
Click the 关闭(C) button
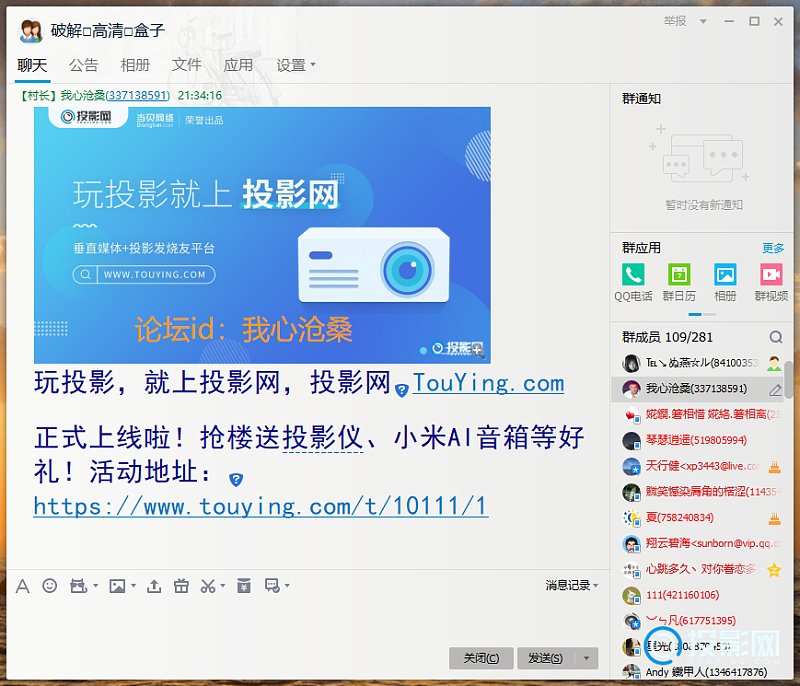[481, 658]
